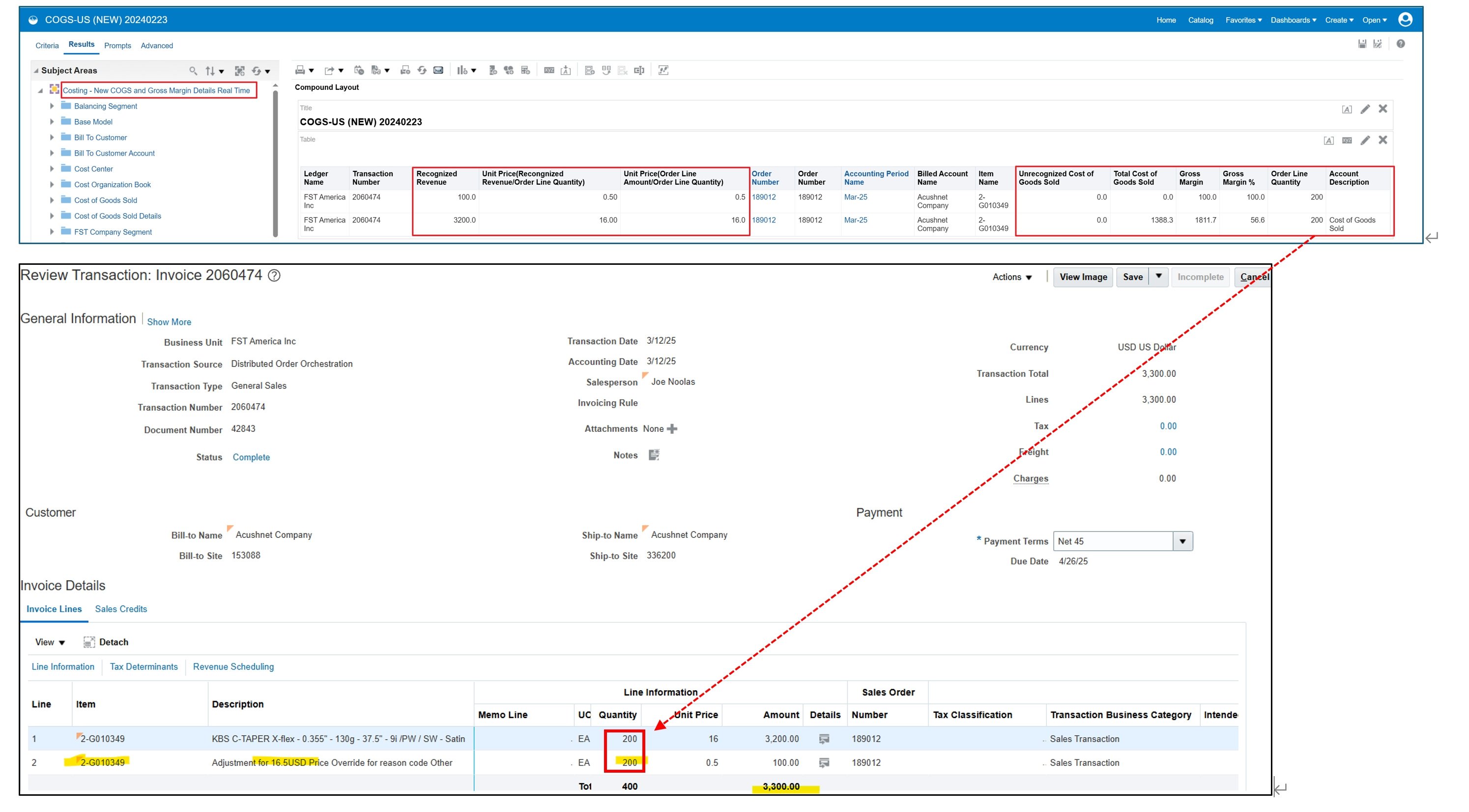
Task: Click help icon beside Review Transaction title
Action: (x=274, y=276)
